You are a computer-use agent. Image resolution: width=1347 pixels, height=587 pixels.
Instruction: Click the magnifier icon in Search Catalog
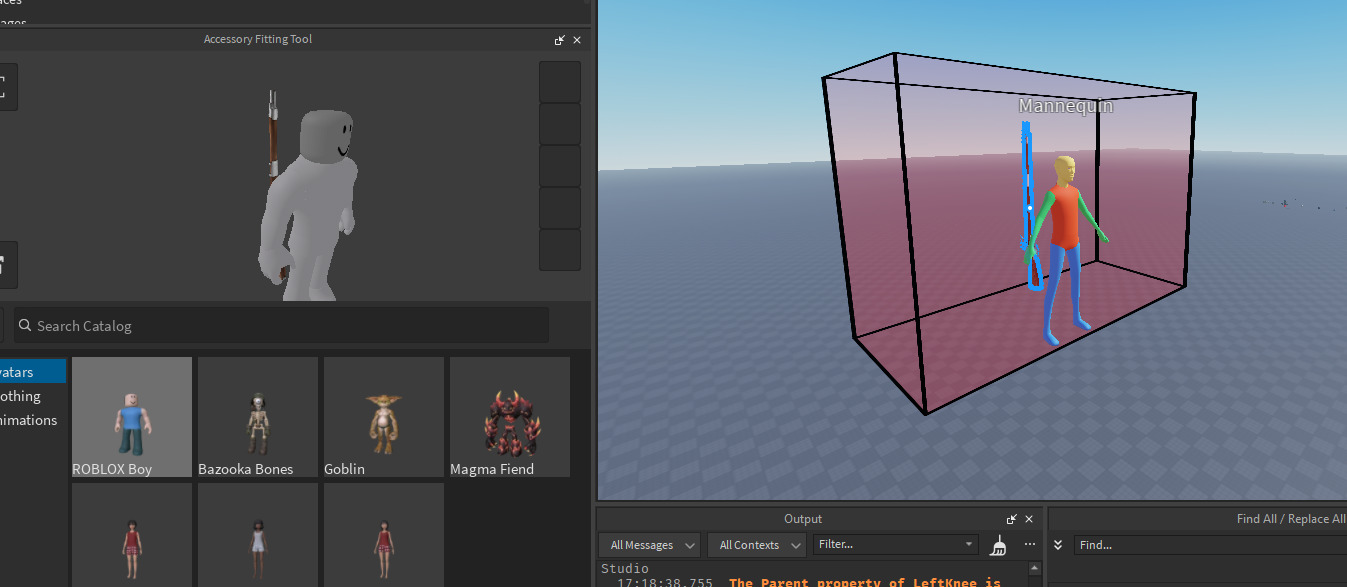click(25, 325)
